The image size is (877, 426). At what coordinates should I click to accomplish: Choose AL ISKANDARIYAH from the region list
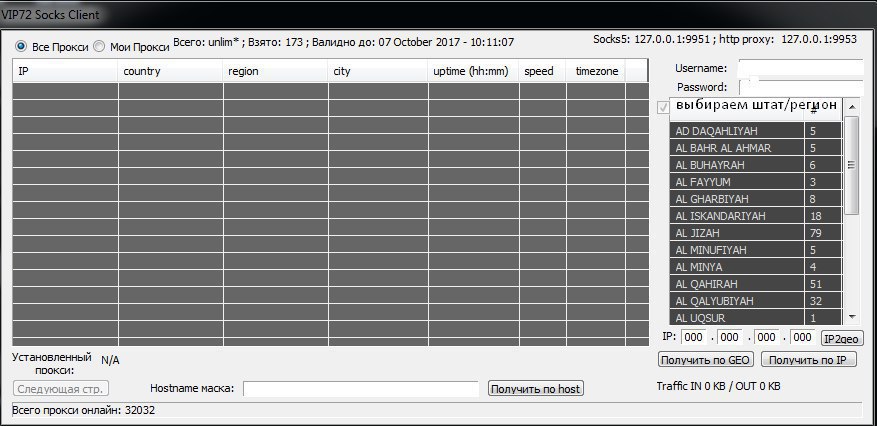coord(736,216)
